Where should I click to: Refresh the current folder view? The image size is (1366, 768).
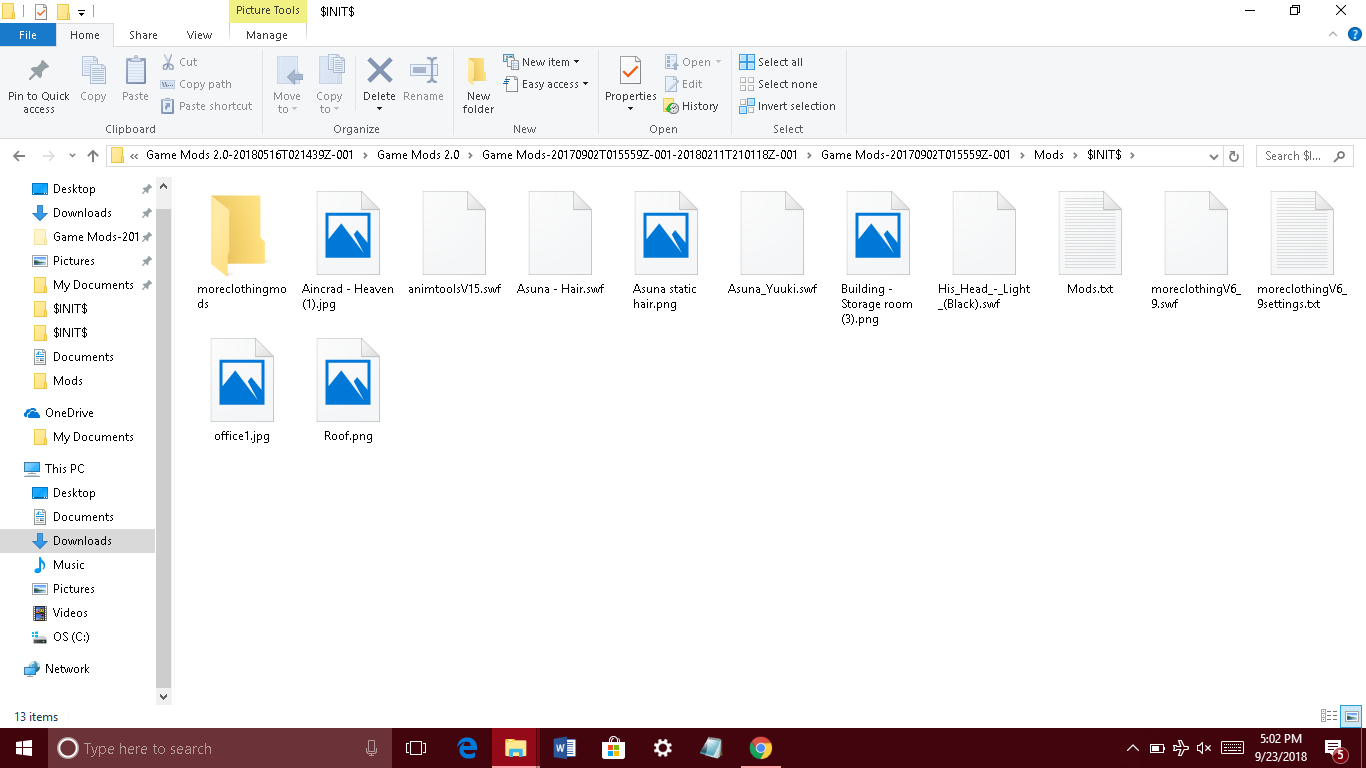[x=1234, y=156]
